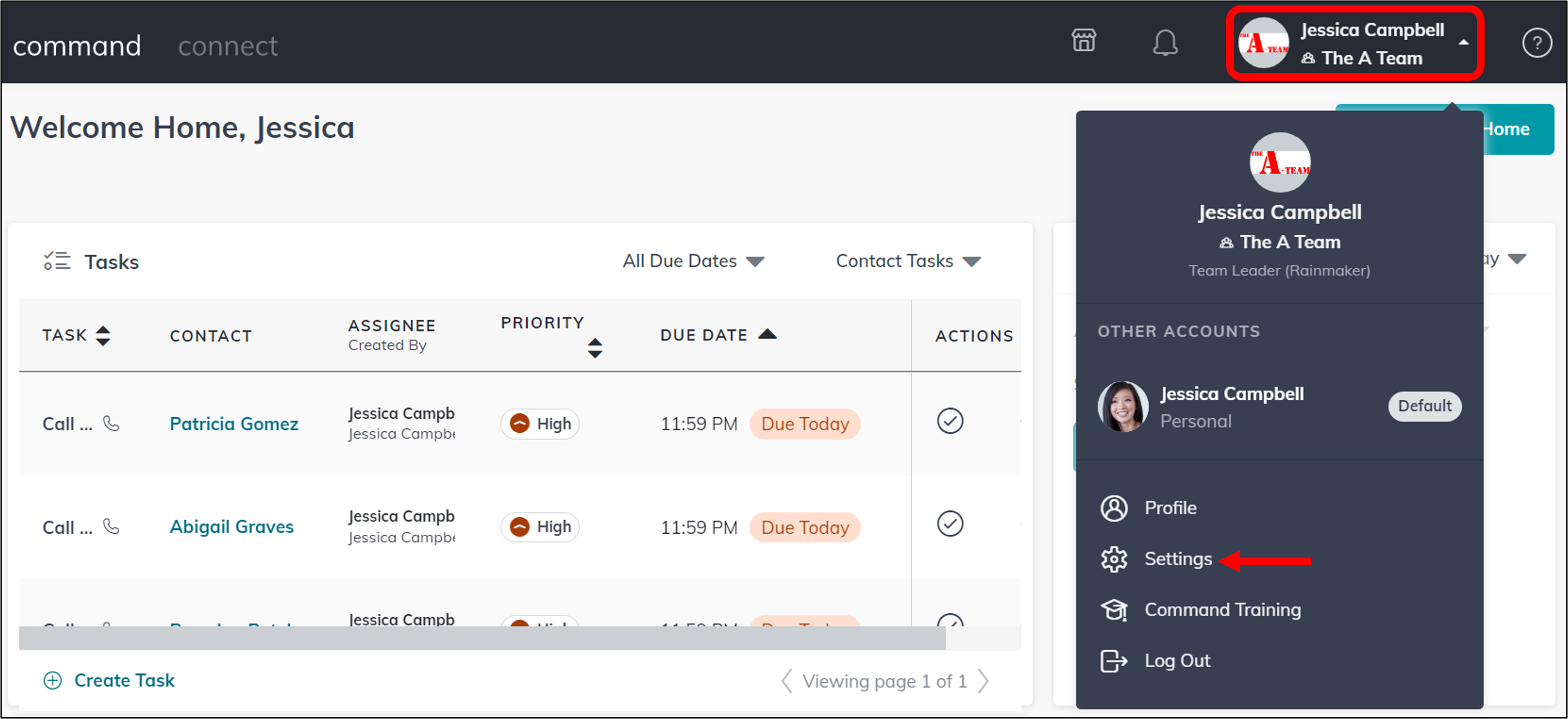Click High priority badge for Abigail Graves
The height and width of the screenshot is (719, 1568).
click(x=539, y=527)
